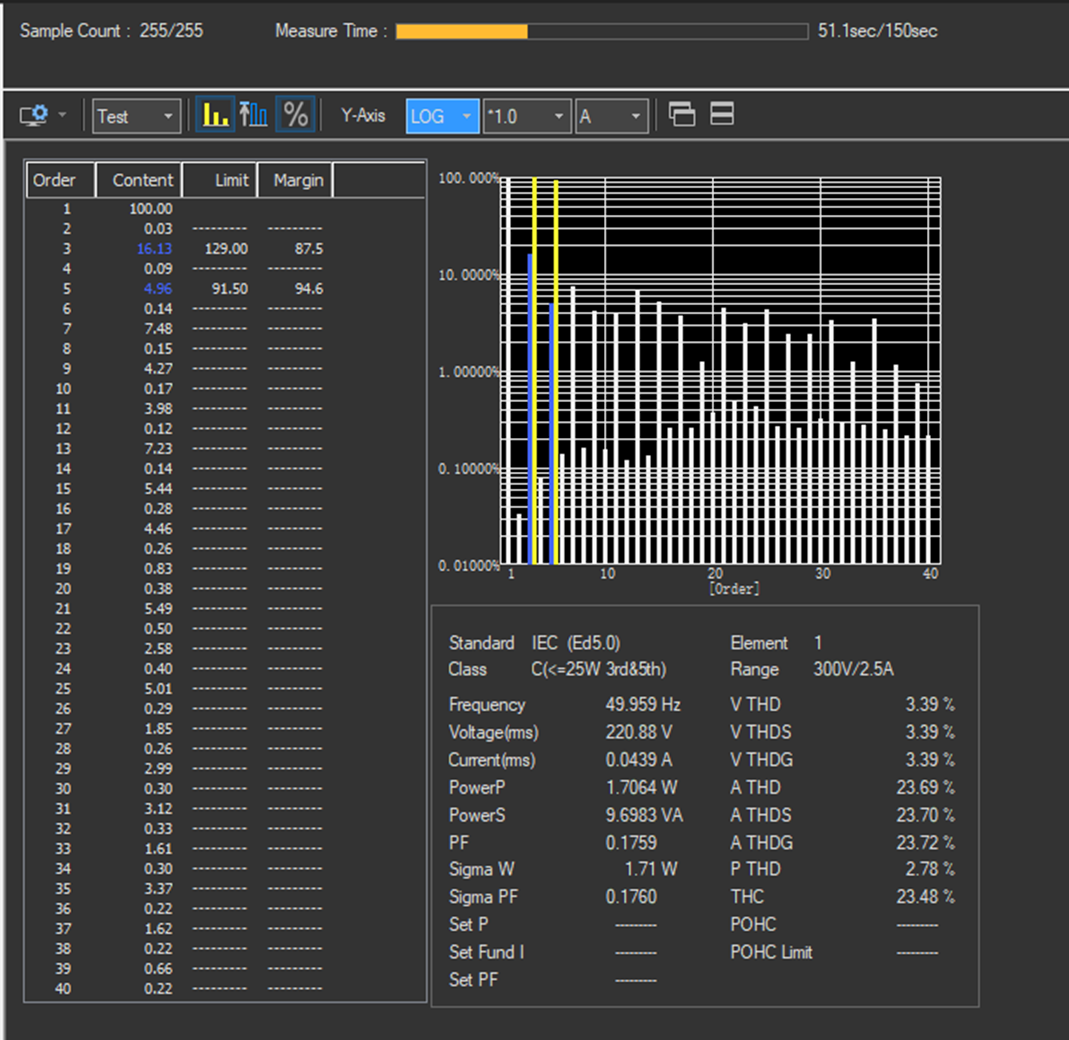Click the order 1 content value 100.00
Viewport: 1069px width, 1040px height.
point(151,209)
